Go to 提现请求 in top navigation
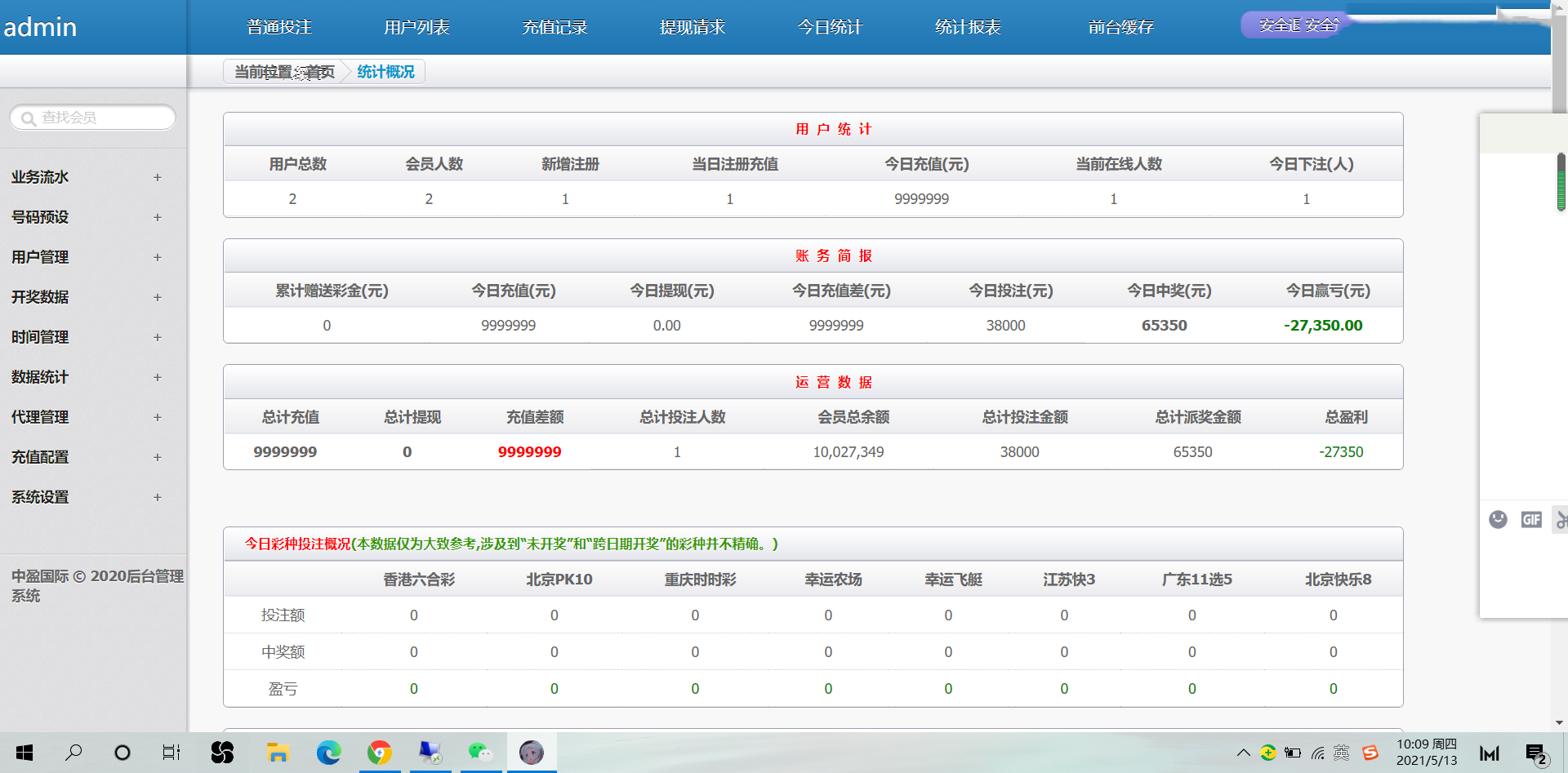 point(692,27)
